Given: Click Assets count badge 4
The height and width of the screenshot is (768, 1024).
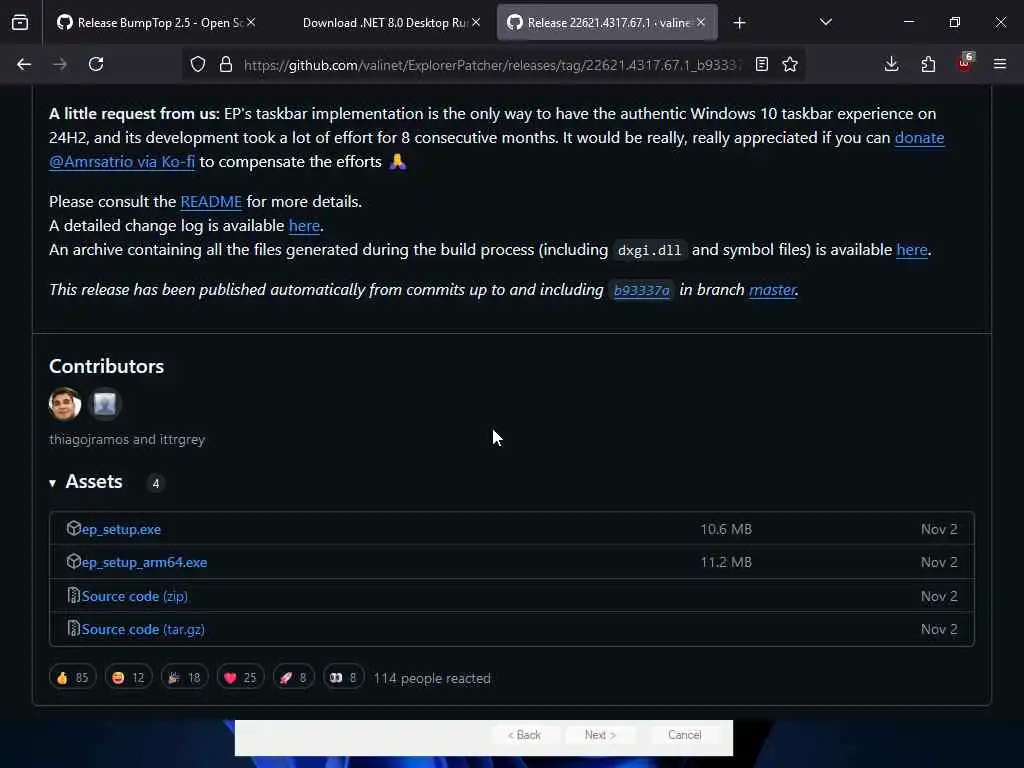Looking at the screenshot, I should click(x=155, y=483).
